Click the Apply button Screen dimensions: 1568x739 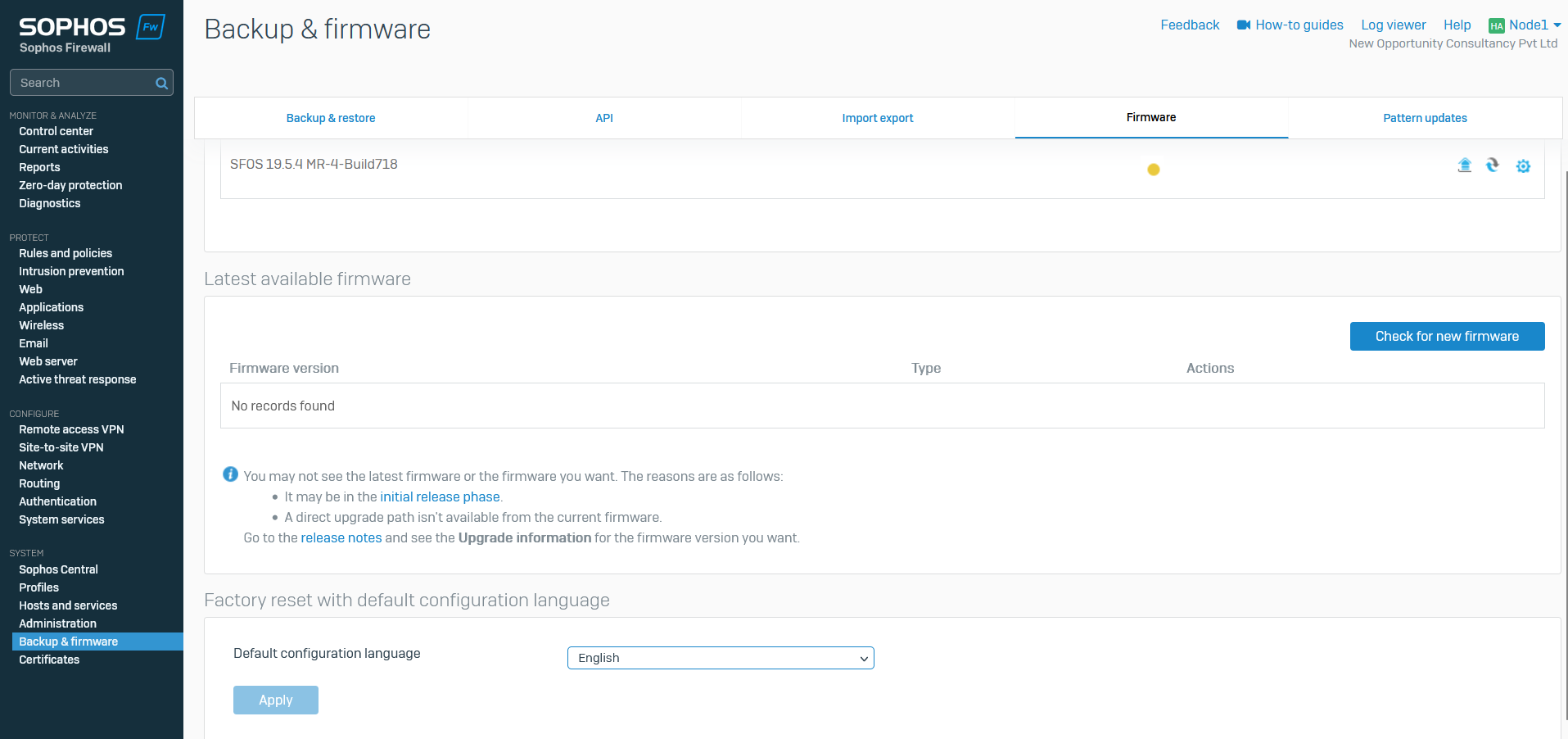tap(275, 700)
